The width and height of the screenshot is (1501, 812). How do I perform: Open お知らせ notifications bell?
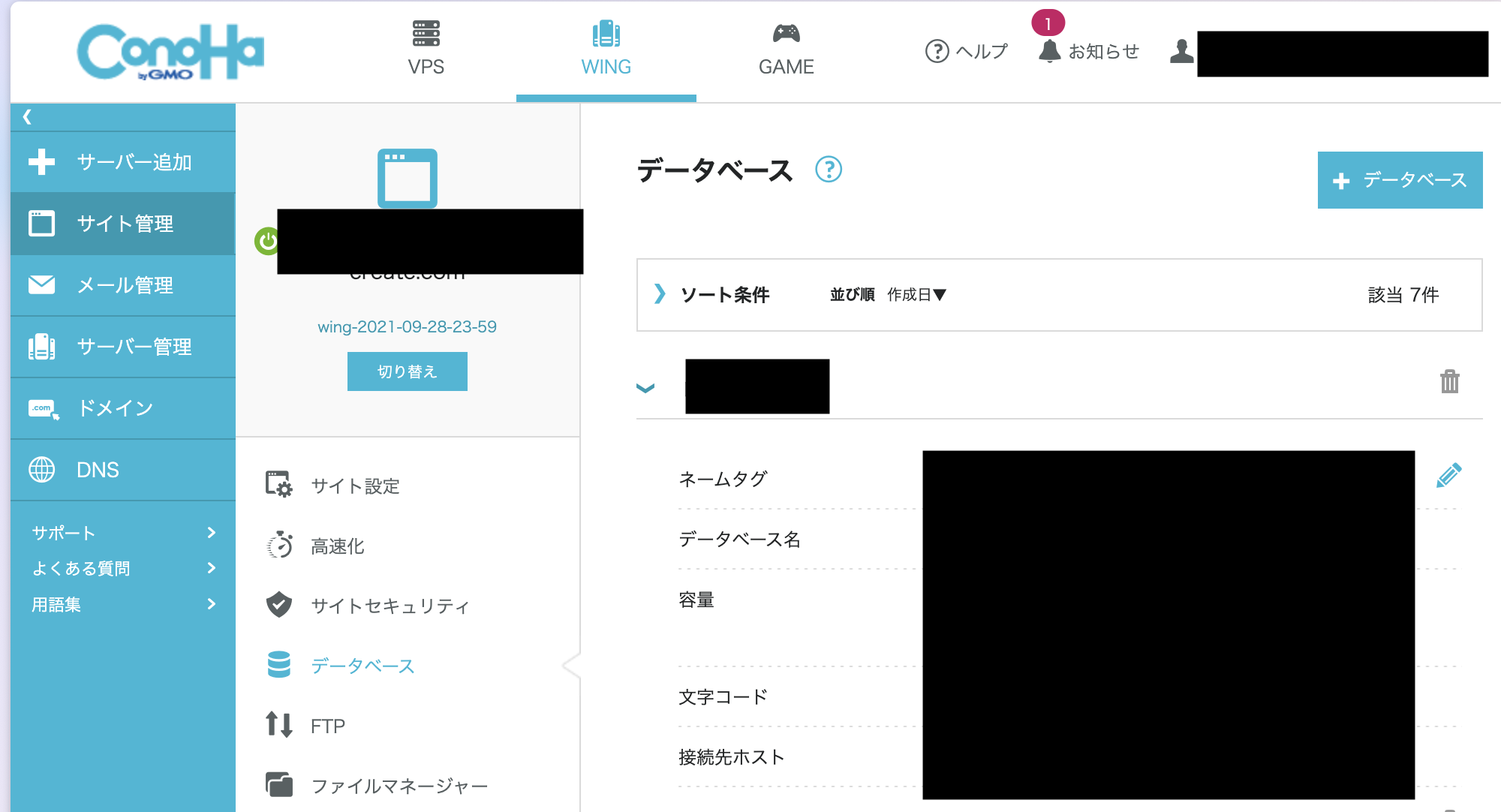(1088, 51)
